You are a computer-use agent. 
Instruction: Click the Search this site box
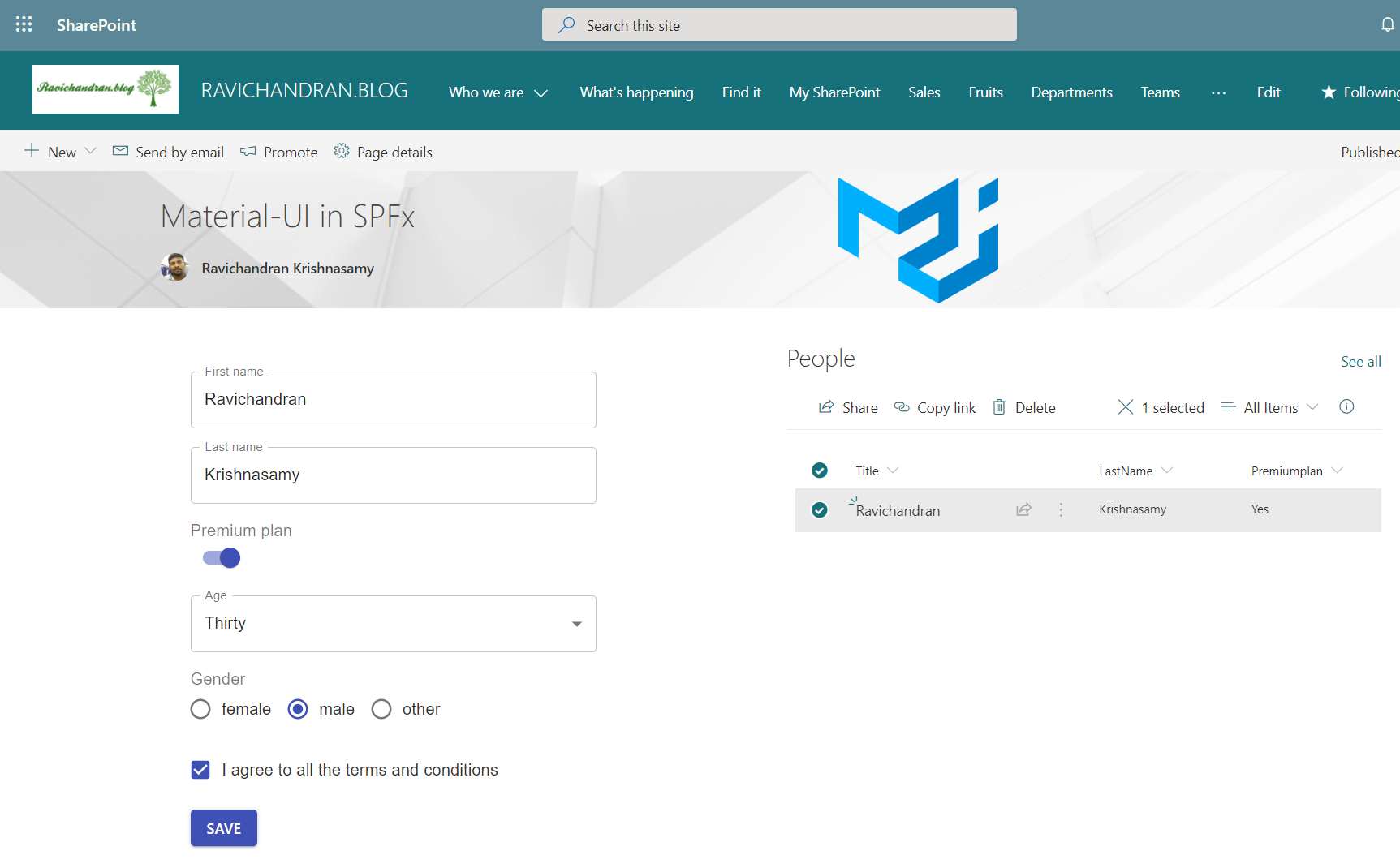coord(779,25)
